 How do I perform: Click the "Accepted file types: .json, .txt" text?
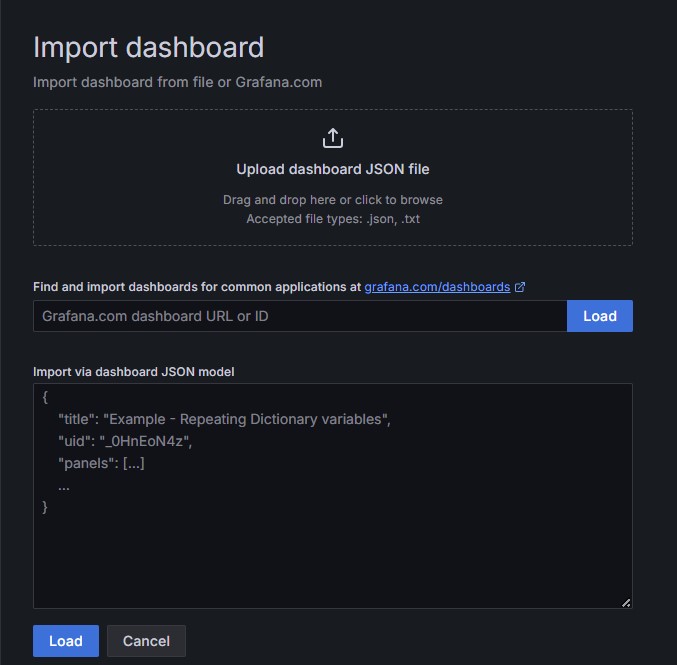point(333,218)
